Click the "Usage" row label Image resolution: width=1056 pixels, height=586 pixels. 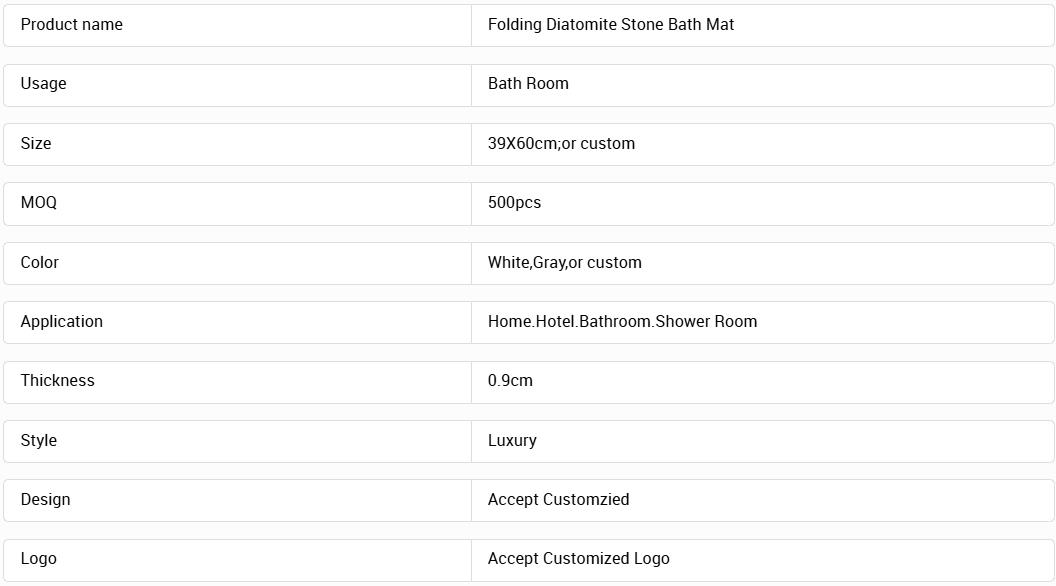point(44,84)
